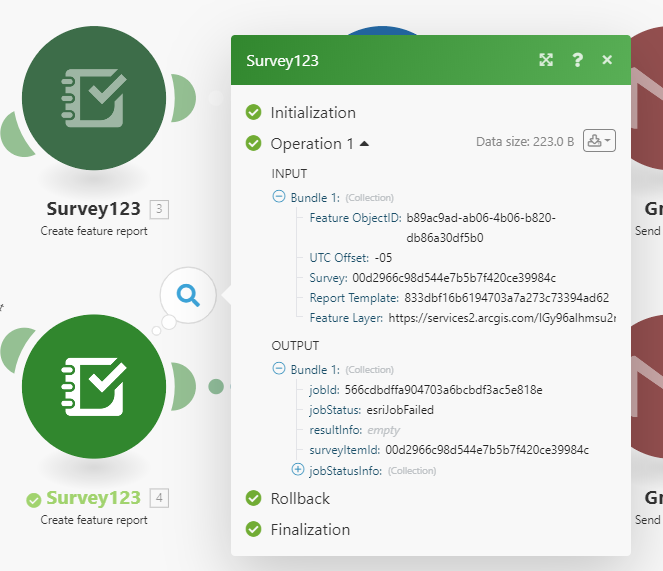
Task: Click the lower green Survey123 module title
Action: point(93,497)
